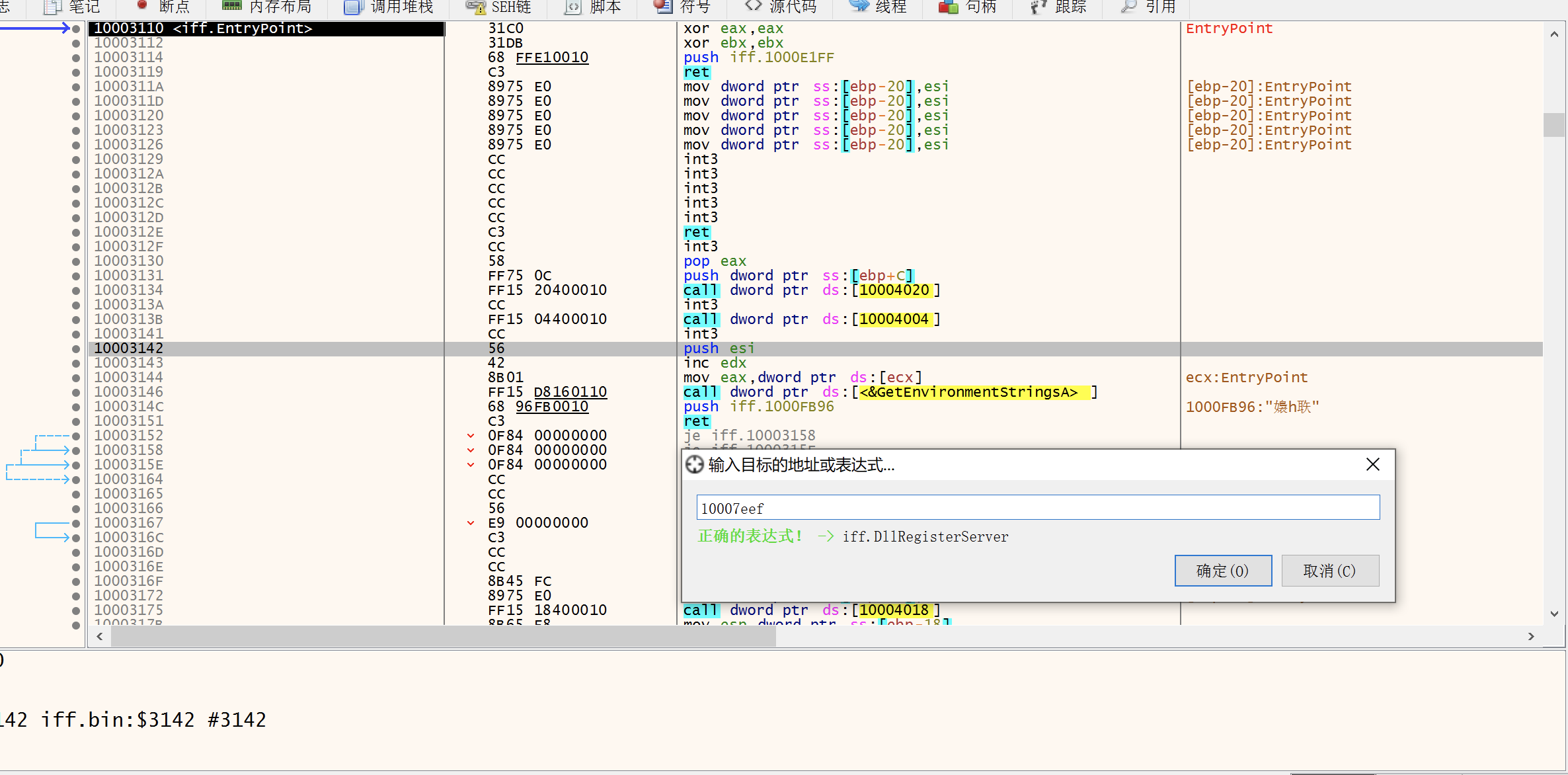Toggle breakpoint dot at address 10003119
The width and height of the screenshot is (1568, 775).
pos(76,72)
